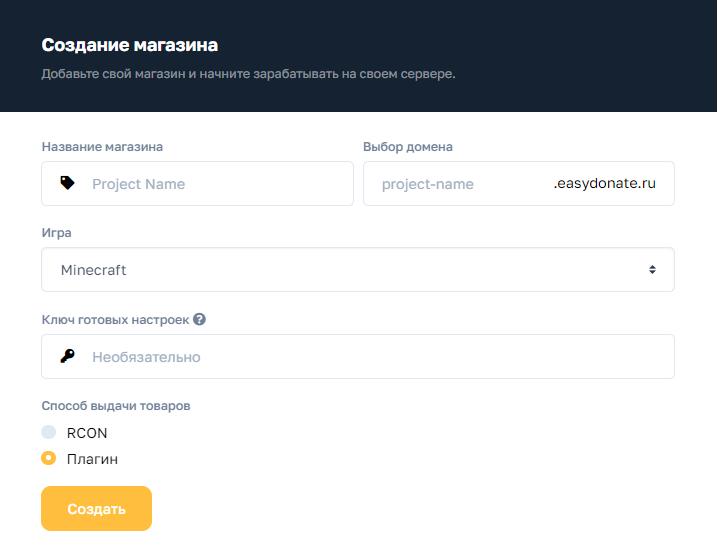Focus the Необязательно key input field
This screenshot has width=717, height=552.
click(x=358, y=356)
